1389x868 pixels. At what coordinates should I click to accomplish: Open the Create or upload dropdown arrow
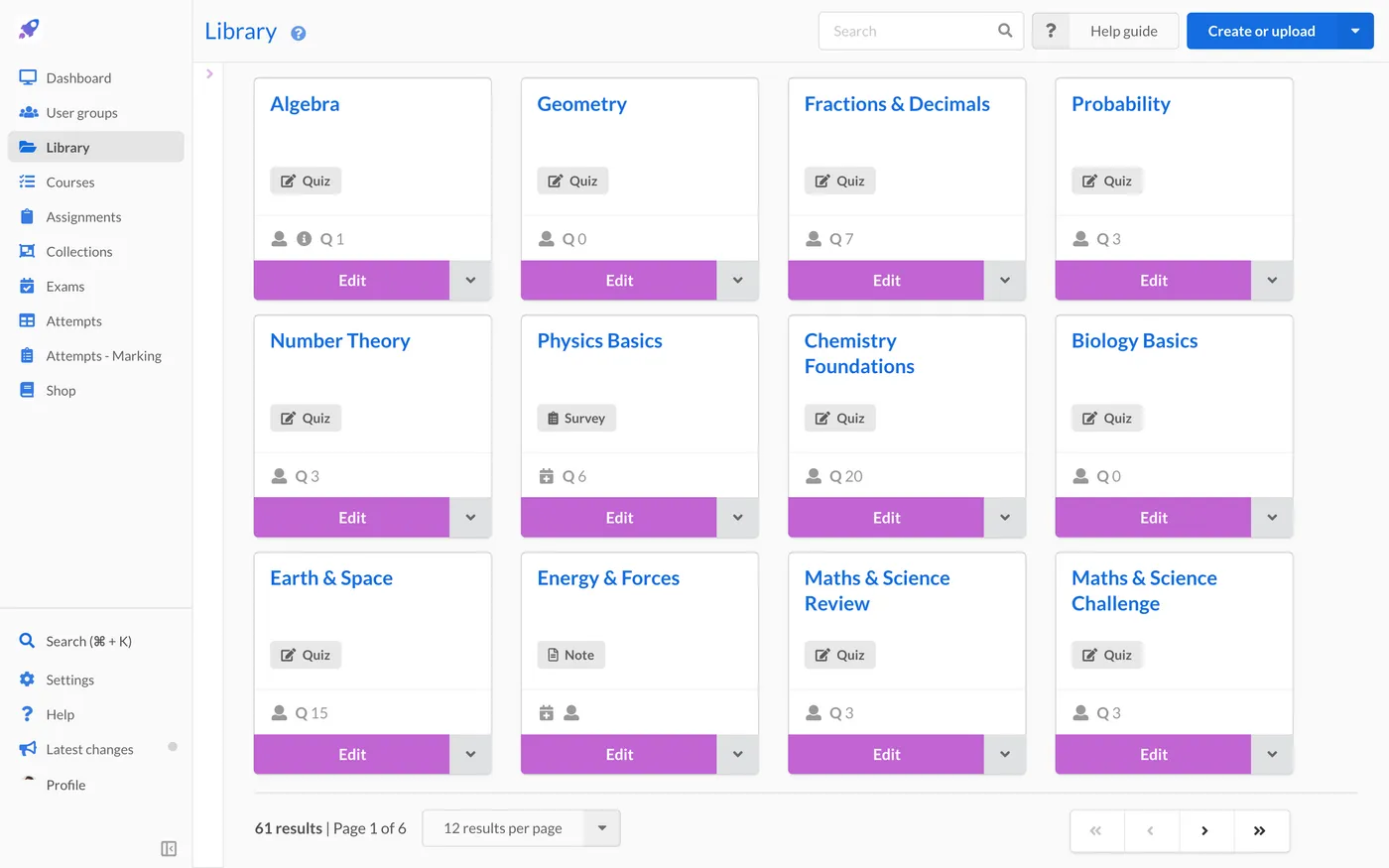[1355, 31]
